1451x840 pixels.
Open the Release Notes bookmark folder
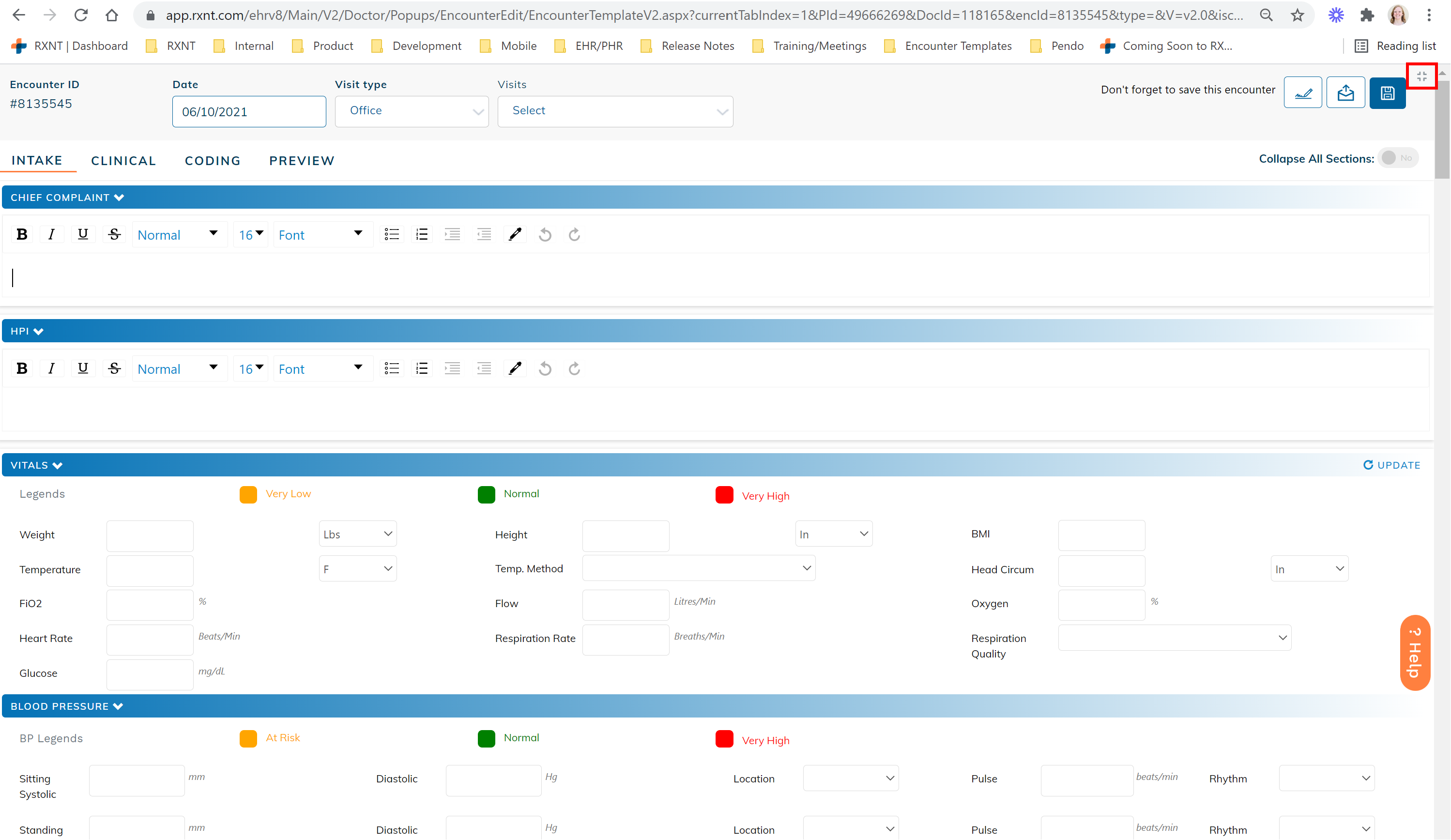click(x=687, y=46)
